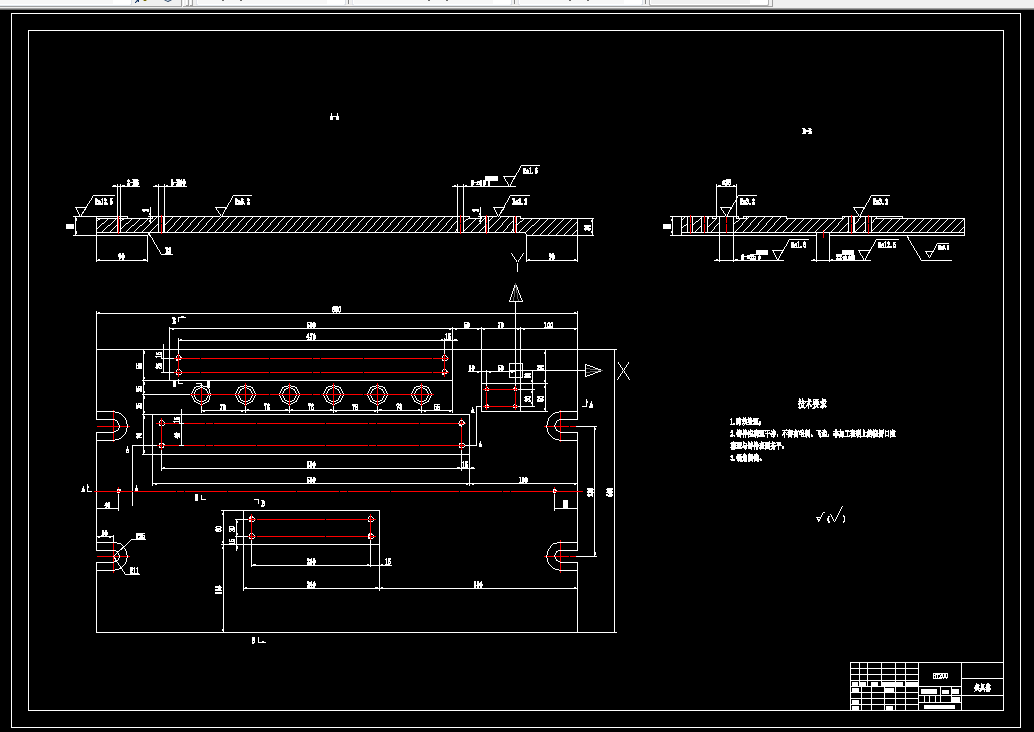Screen dimensions: 1034x732
Task: Click the third line of technical requirements
Action: [745, 458]
